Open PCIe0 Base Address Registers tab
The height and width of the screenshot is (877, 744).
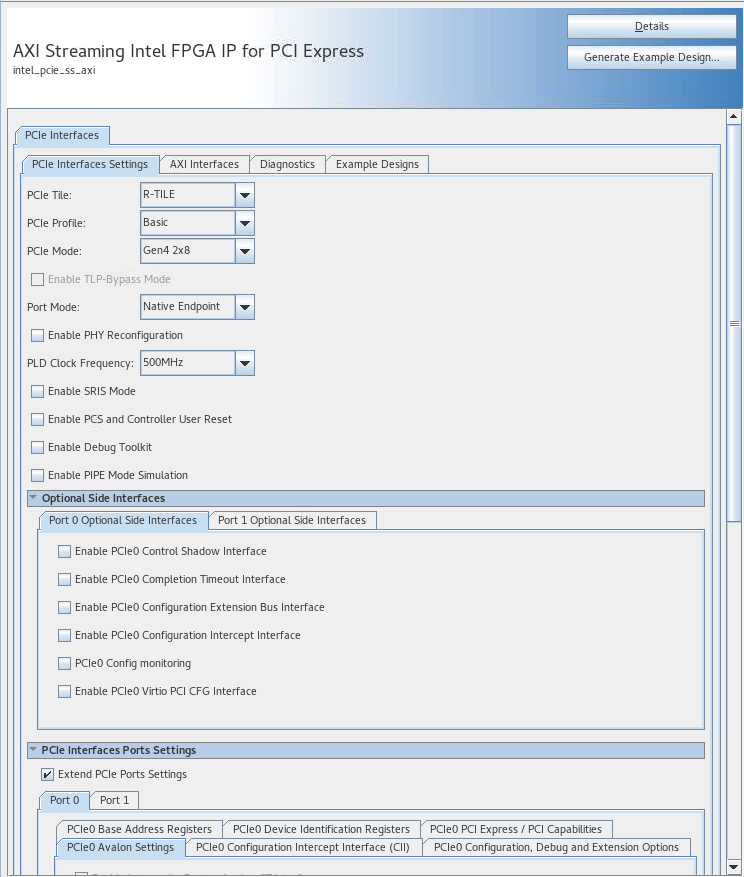point(139,829)
